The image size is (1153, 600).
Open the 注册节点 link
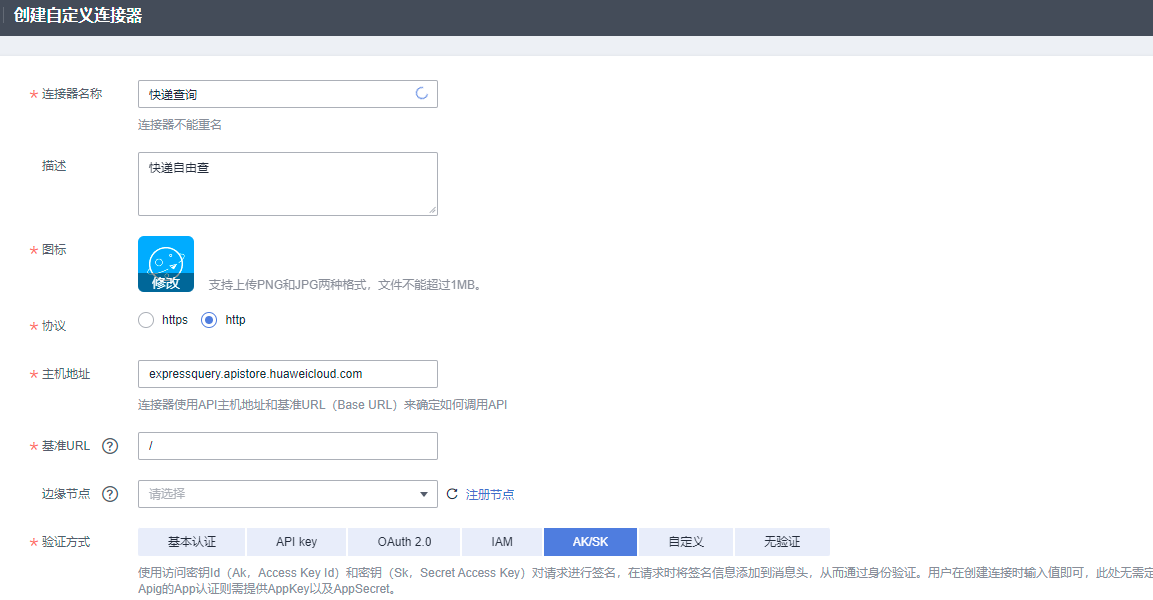490,495
